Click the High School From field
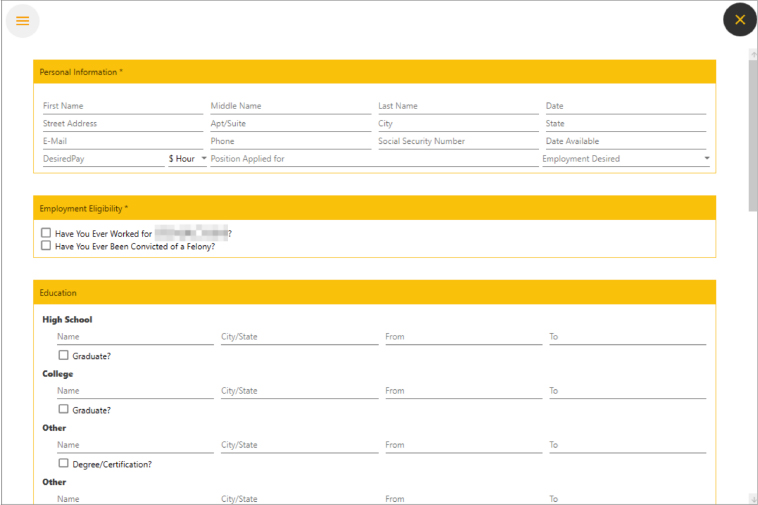The image size is (758, 505). pos(464,337)
